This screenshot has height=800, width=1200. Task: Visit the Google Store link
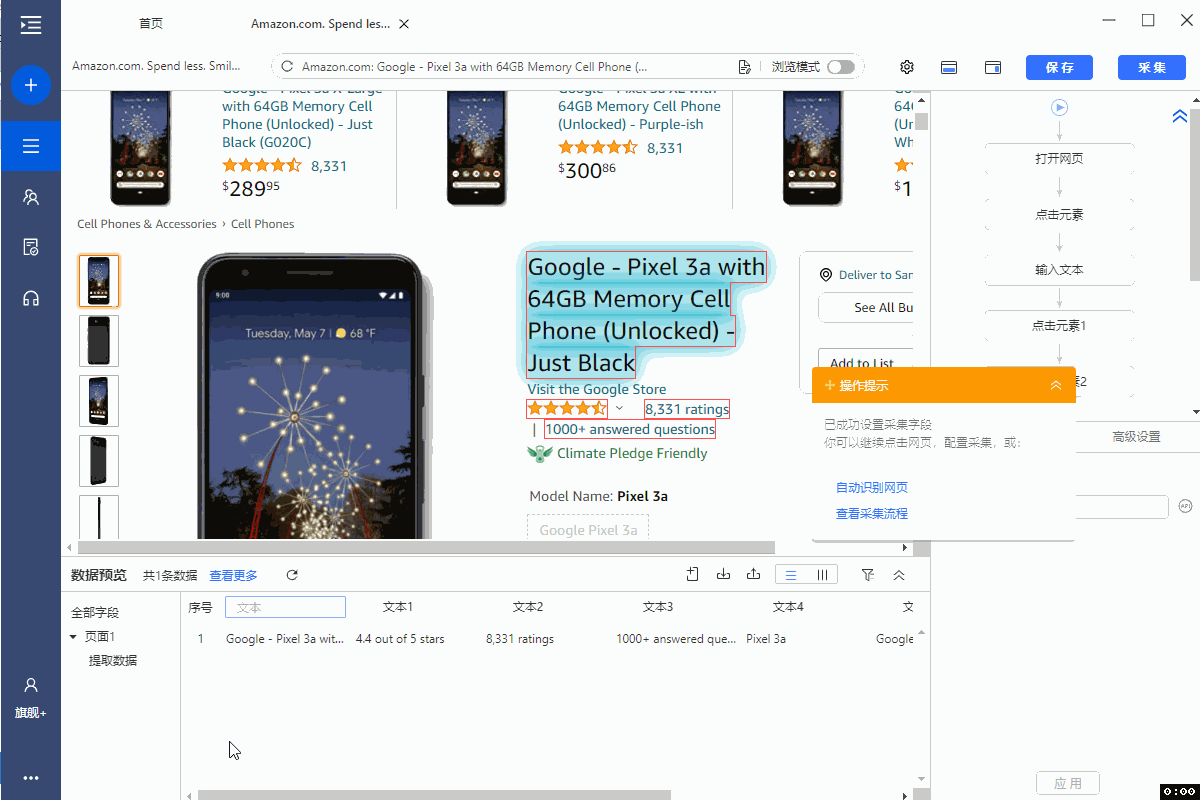point(597,389)
